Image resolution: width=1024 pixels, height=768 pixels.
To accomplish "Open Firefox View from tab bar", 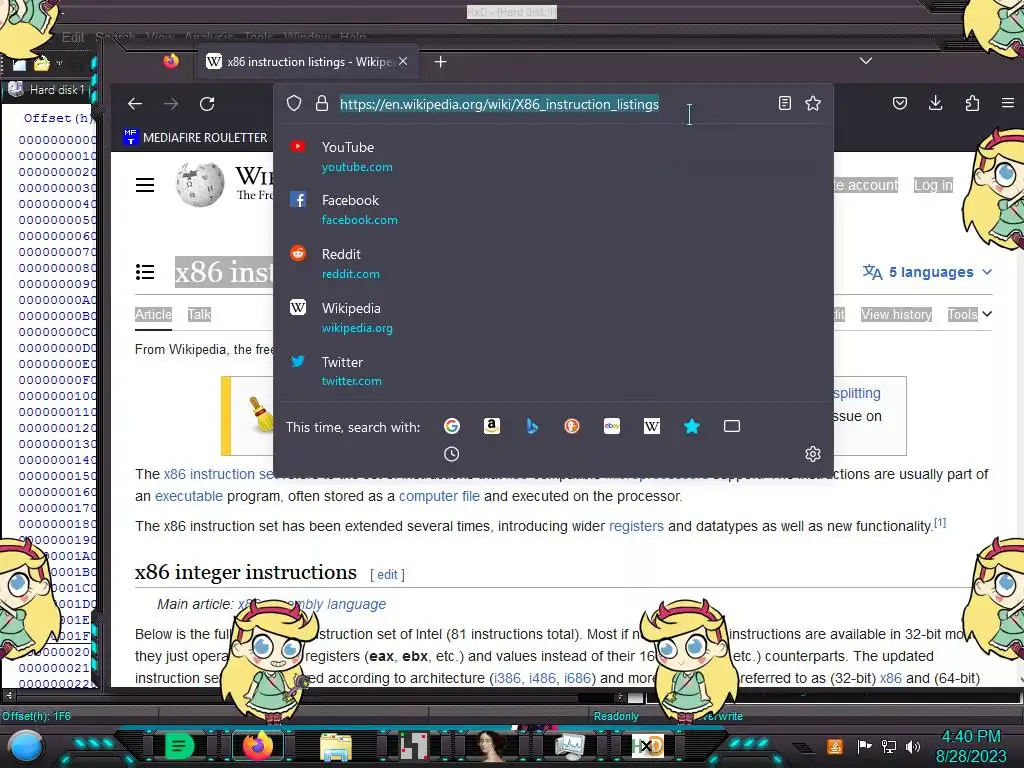I will [x=171, y=61].
